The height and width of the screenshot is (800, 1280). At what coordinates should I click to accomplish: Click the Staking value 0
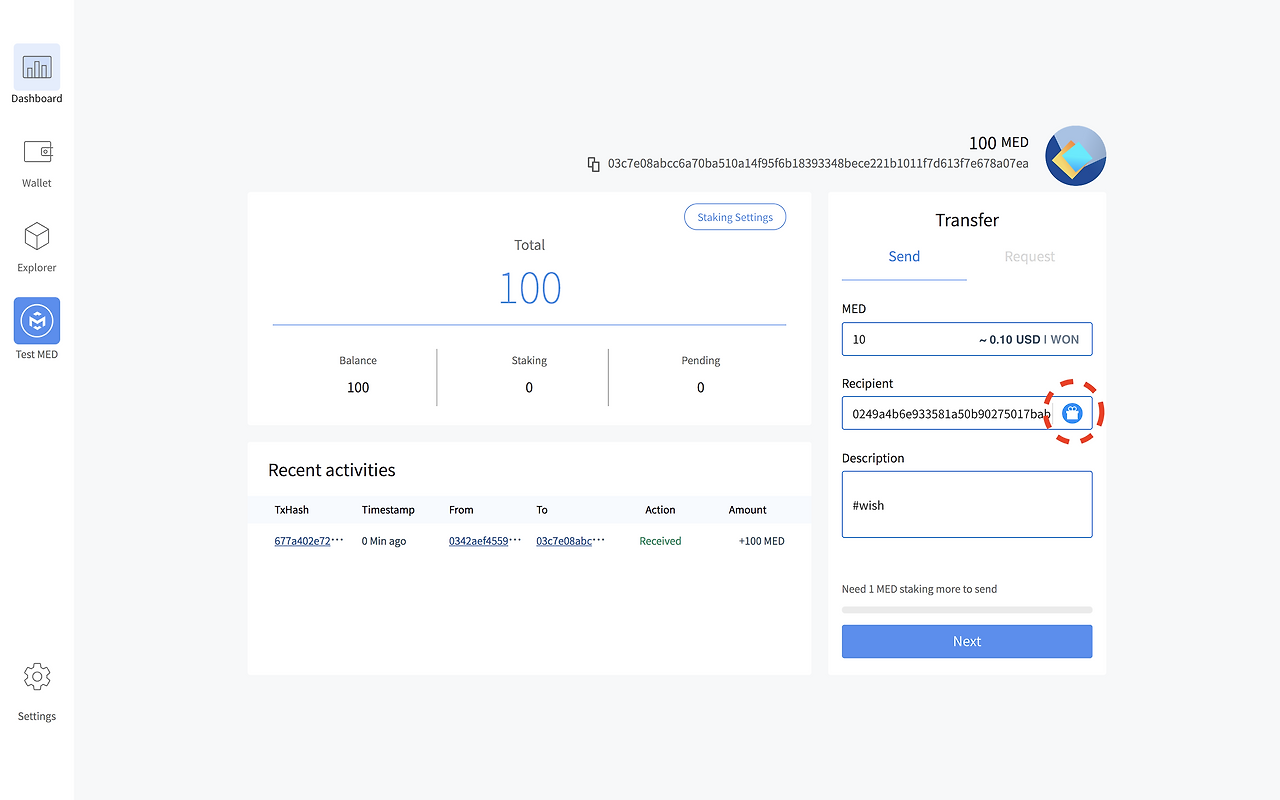coord(529,388)
